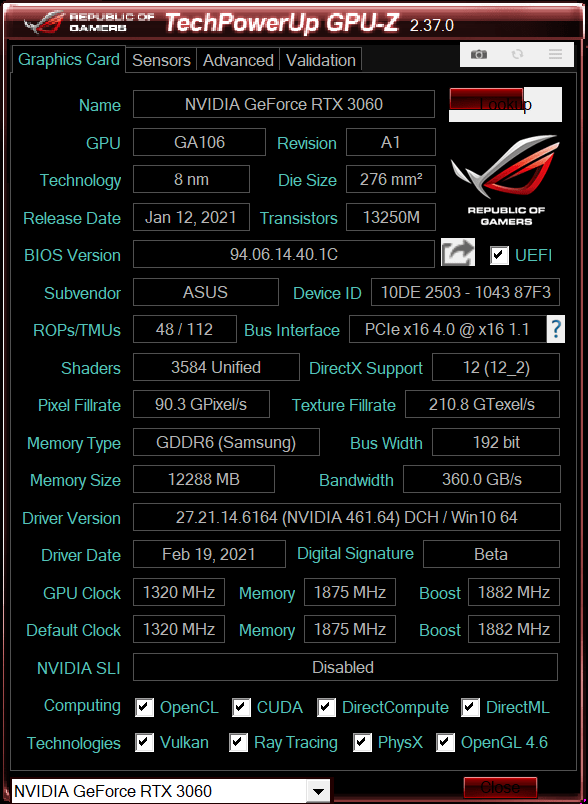Click the ROG eye logo in title bar

tap(45, 23)
